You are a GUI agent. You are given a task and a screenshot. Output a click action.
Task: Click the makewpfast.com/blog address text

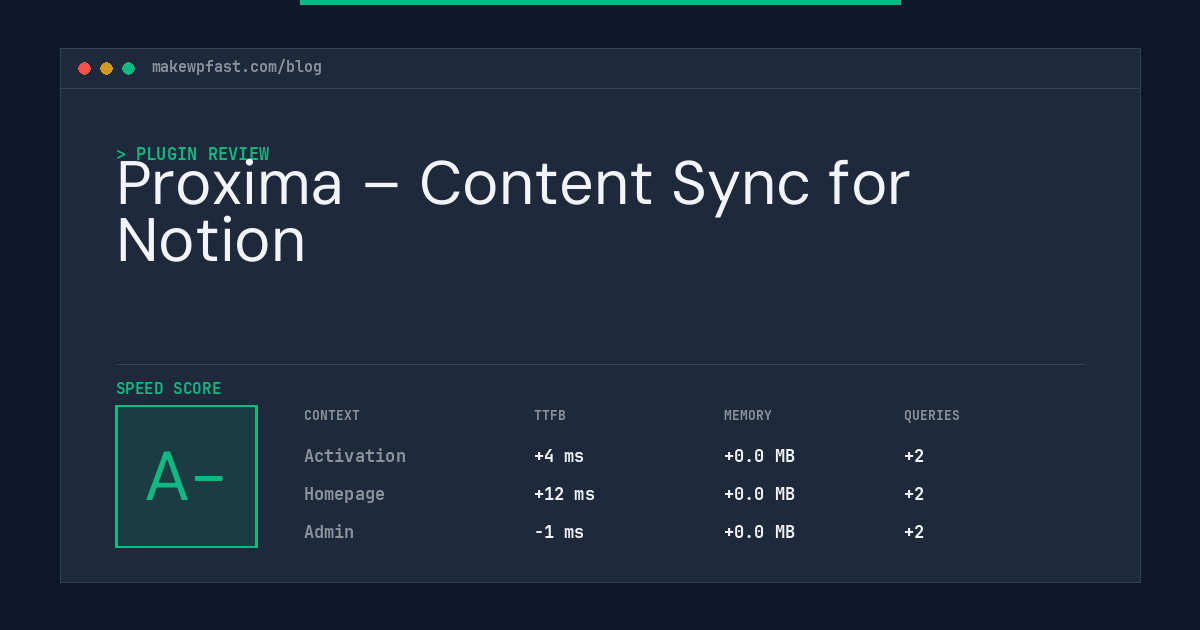pyautogui.click(x=237, y=67)
